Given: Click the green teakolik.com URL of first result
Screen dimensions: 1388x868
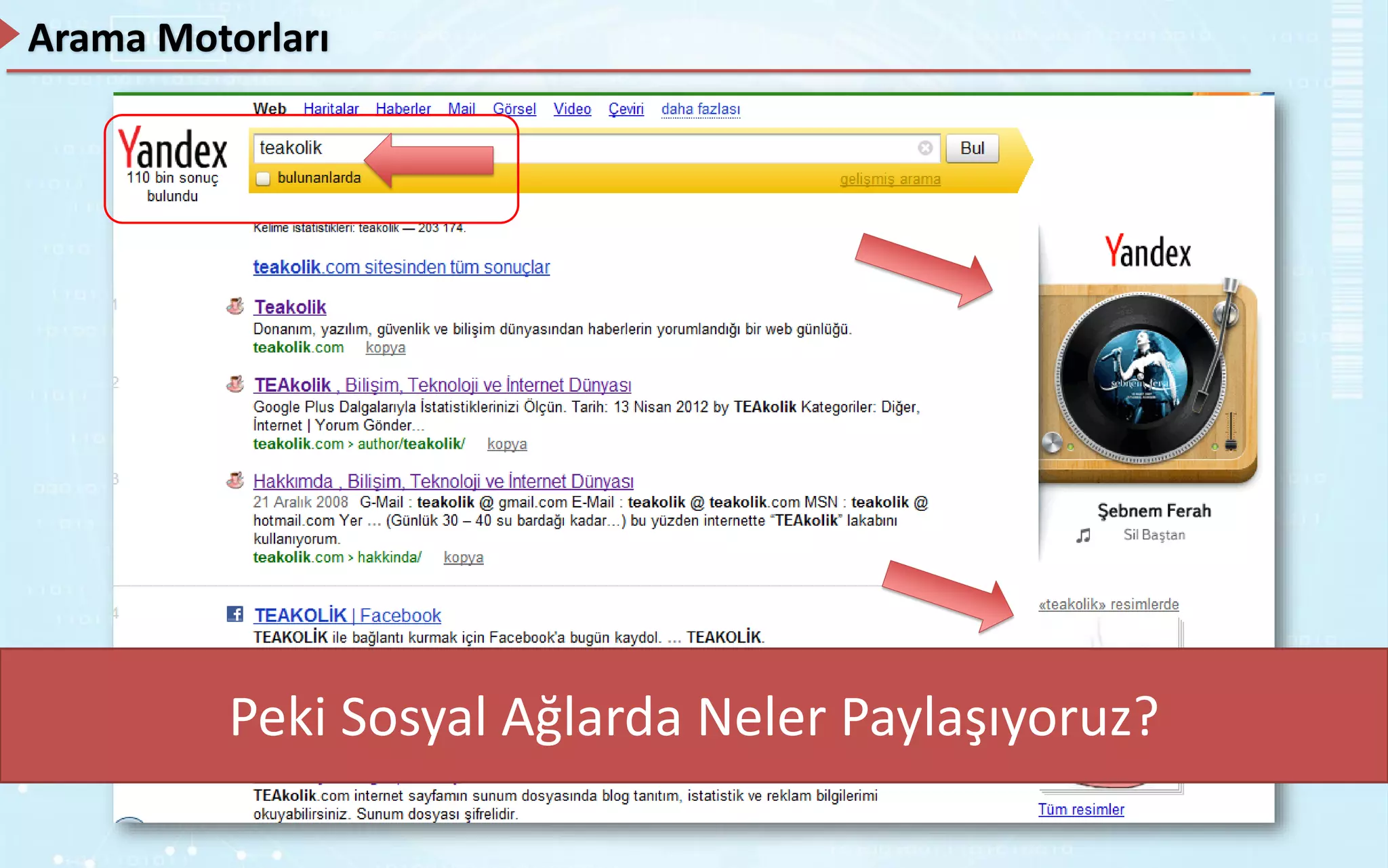Looking at the screenshot, I should pos(298,347).
